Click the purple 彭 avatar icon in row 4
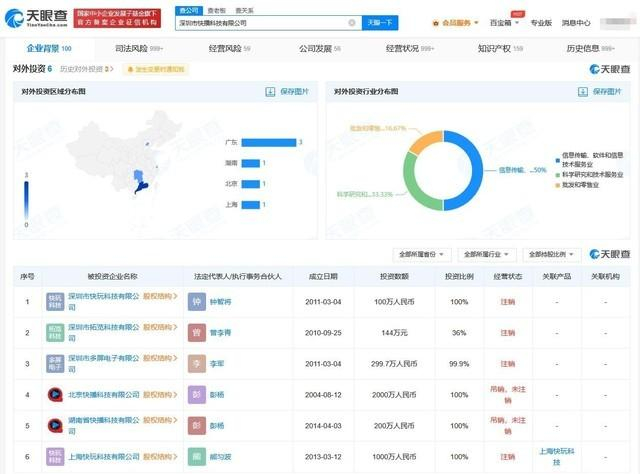Viewport: 640px width, 474px height. [197, 395]
